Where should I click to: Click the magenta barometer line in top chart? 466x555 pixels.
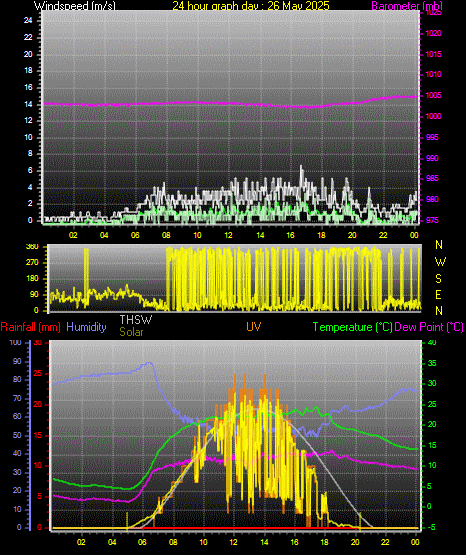tap(230, 103)
